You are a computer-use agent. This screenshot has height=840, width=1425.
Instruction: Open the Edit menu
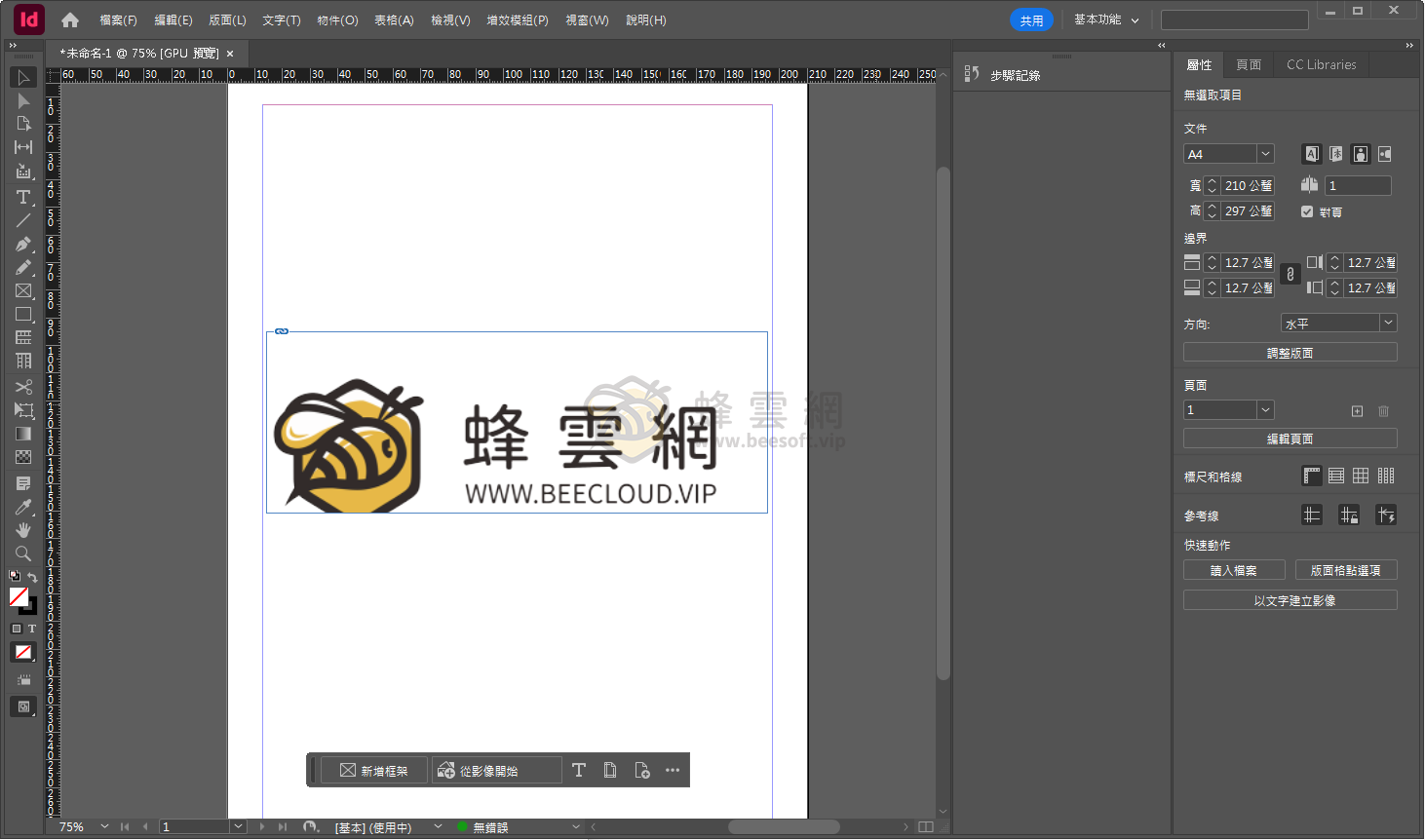tap(173, 19)
